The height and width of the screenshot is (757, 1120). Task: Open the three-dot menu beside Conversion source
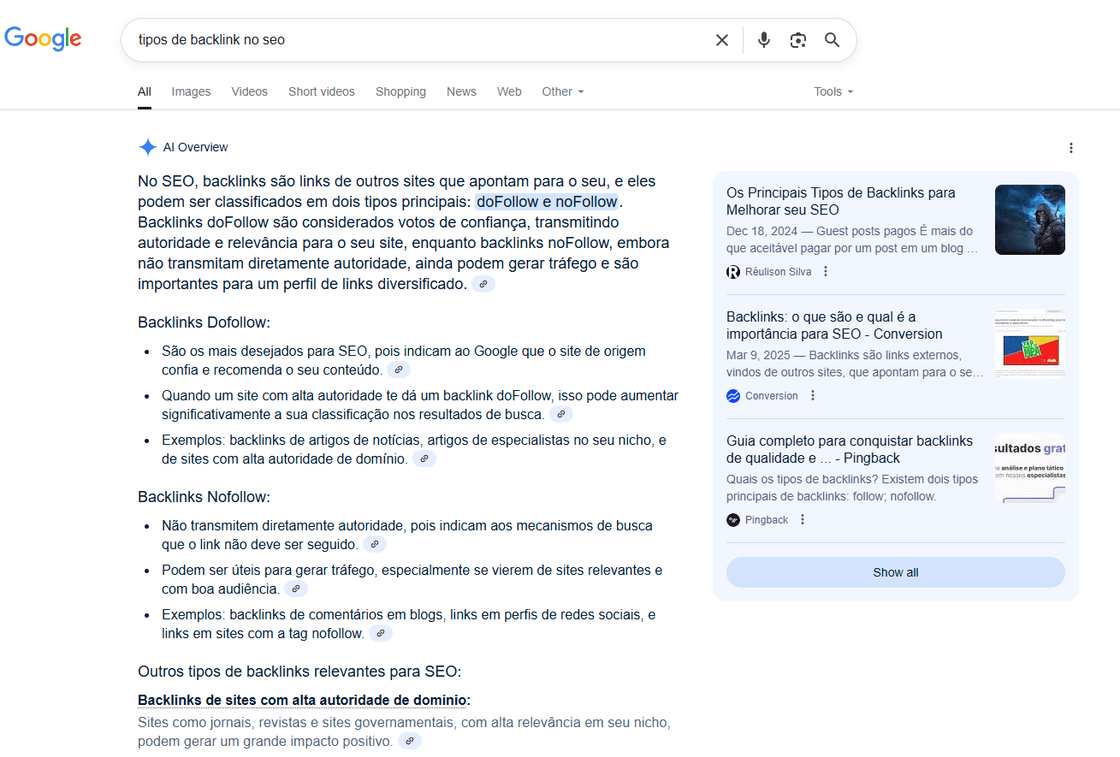pos(812,395)
